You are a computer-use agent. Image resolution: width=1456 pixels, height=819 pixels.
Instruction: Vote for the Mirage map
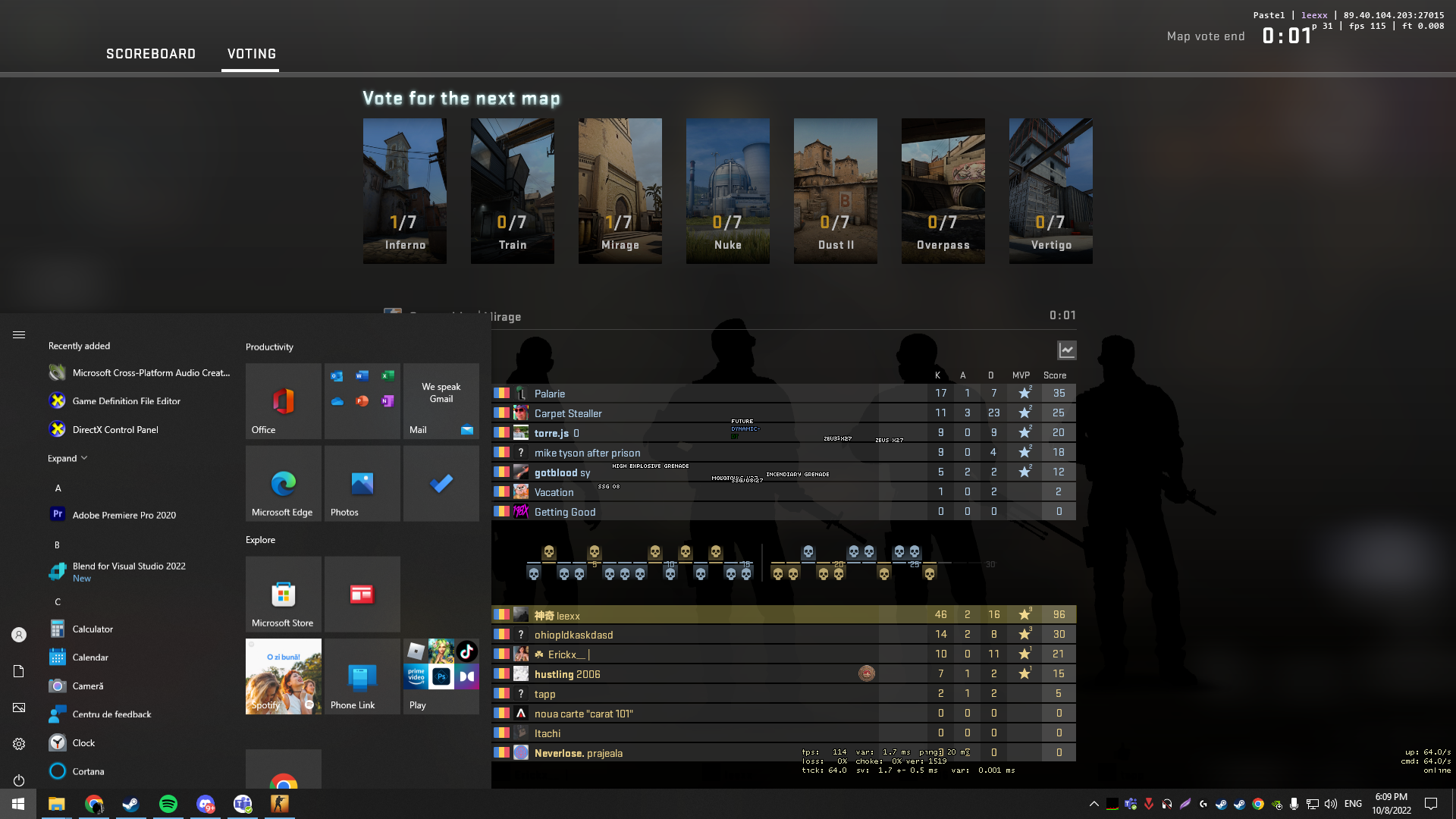coord(620,191)
